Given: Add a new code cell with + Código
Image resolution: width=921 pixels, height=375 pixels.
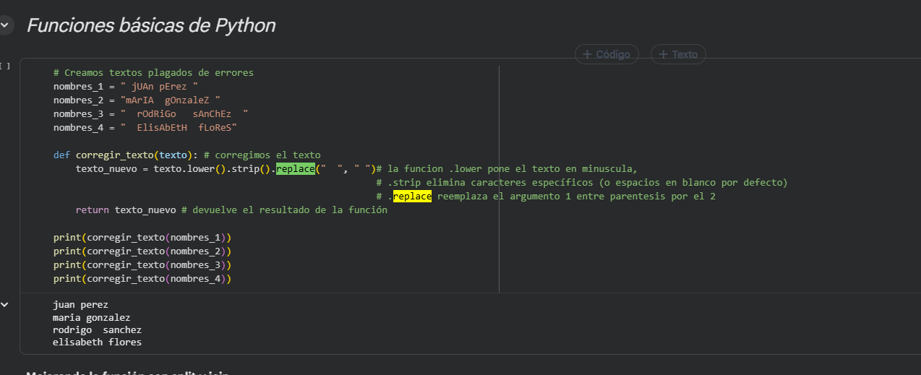Looking at the screenshot, I should pos(607,55).
